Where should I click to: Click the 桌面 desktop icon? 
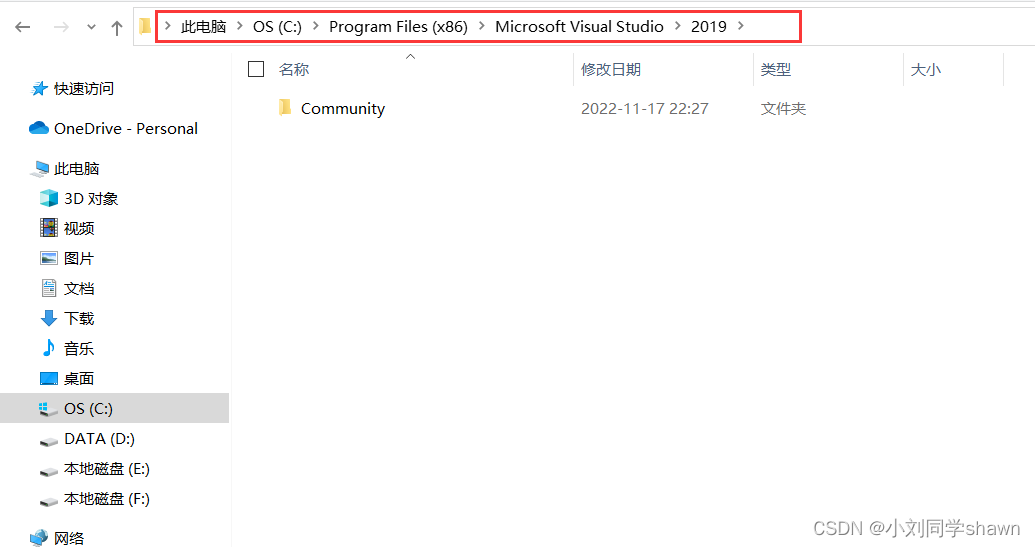coord(49,378)
